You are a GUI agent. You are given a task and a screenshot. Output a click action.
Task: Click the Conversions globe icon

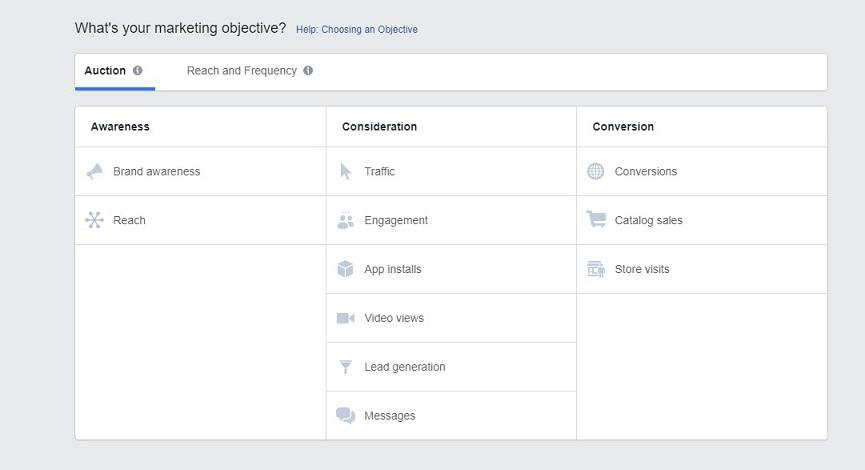[596, 171]
